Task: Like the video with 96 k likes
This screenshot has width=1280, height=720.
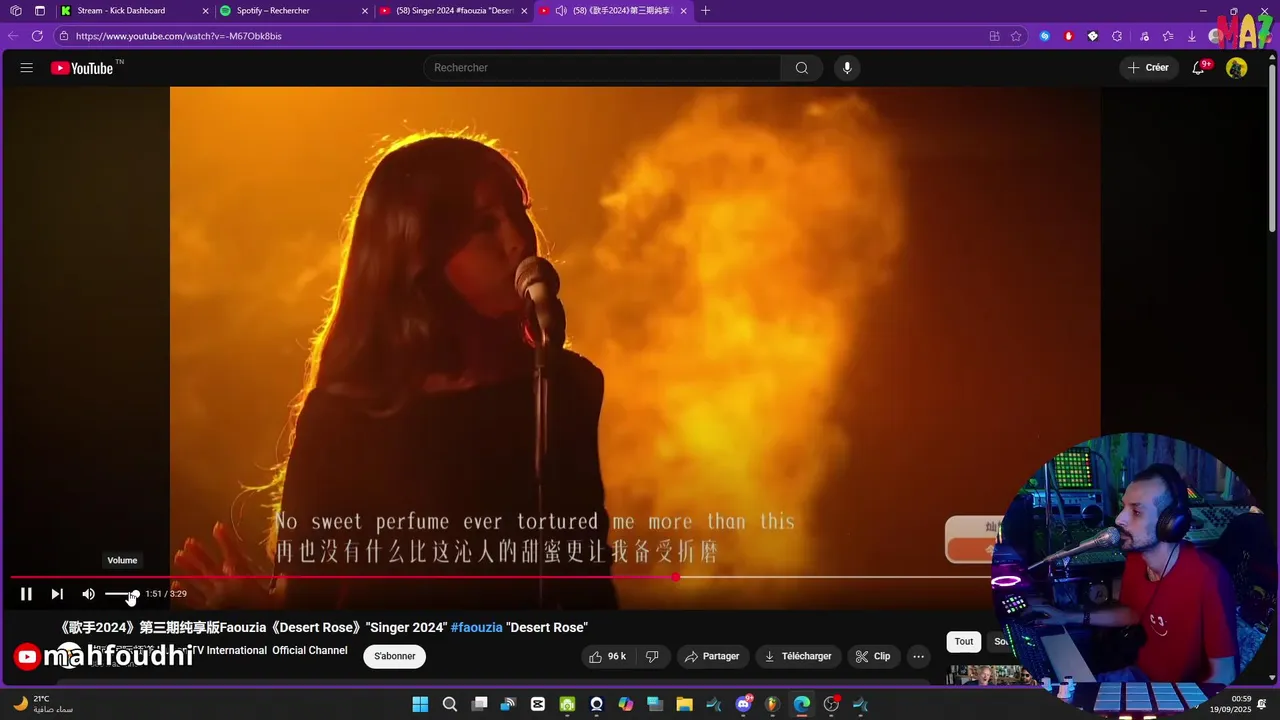Action: coord(608,656)
